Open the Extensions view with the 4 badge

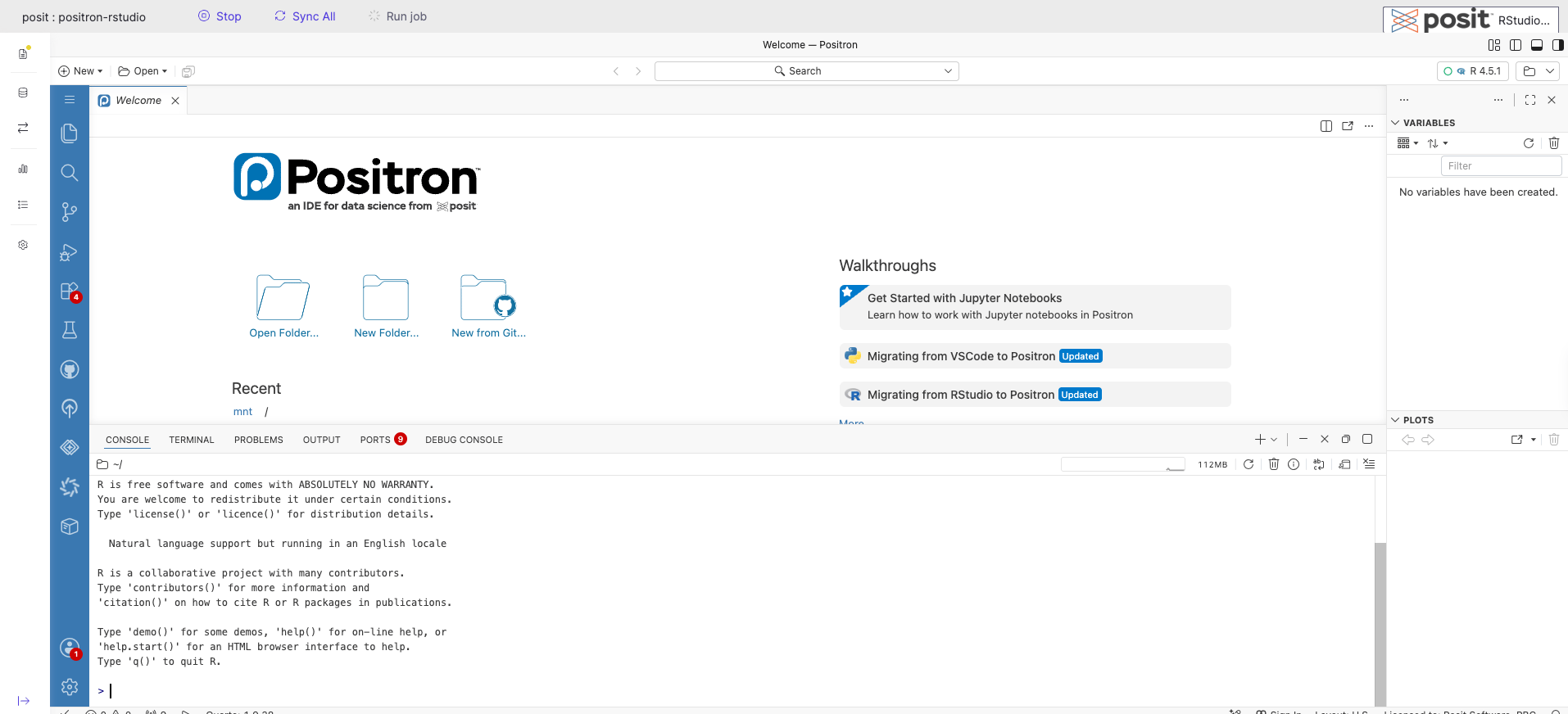pos(70,291)
